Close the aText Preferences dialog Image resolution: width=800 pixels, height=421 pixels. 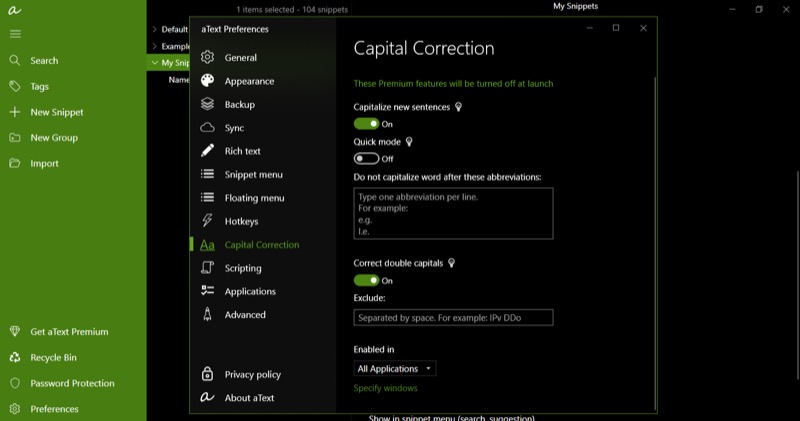643,29
